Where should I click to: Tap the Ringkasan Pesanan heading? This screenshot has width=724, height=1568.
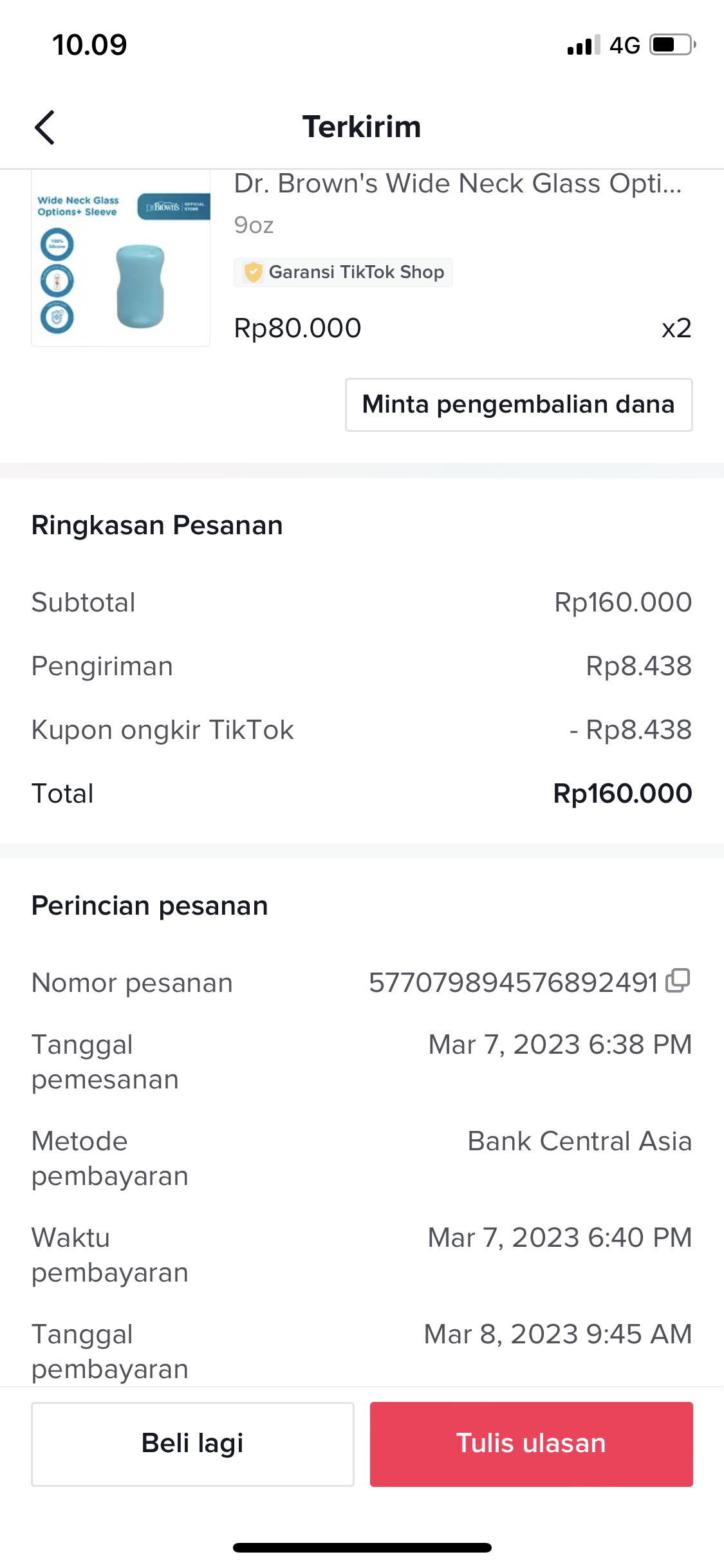coord(157,525)
